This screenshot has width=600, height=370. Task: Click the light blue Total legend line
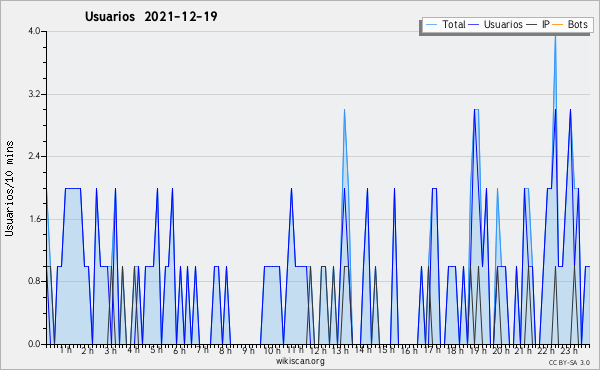click(x=431, y=25)
